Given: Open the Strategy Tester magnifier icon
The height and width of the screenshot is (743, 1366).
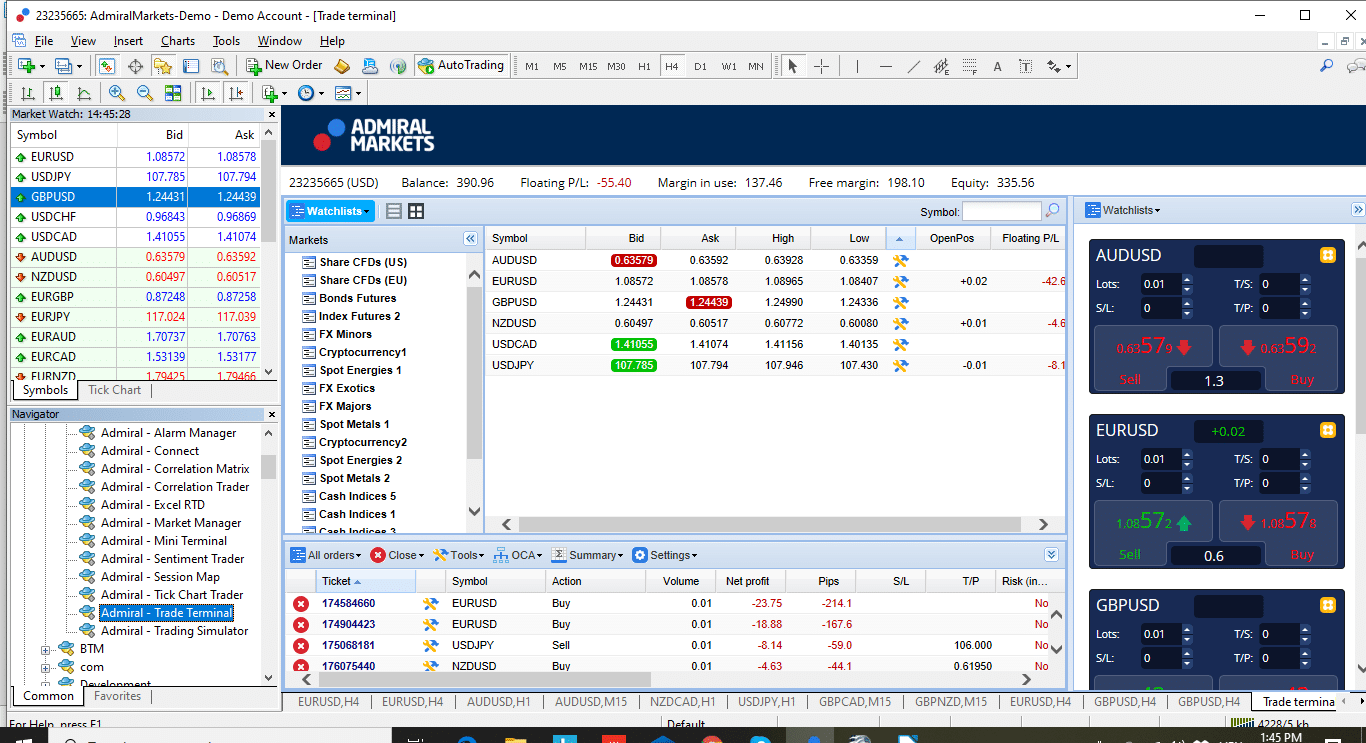Looking at the screenshot, I should coord(219,66).
